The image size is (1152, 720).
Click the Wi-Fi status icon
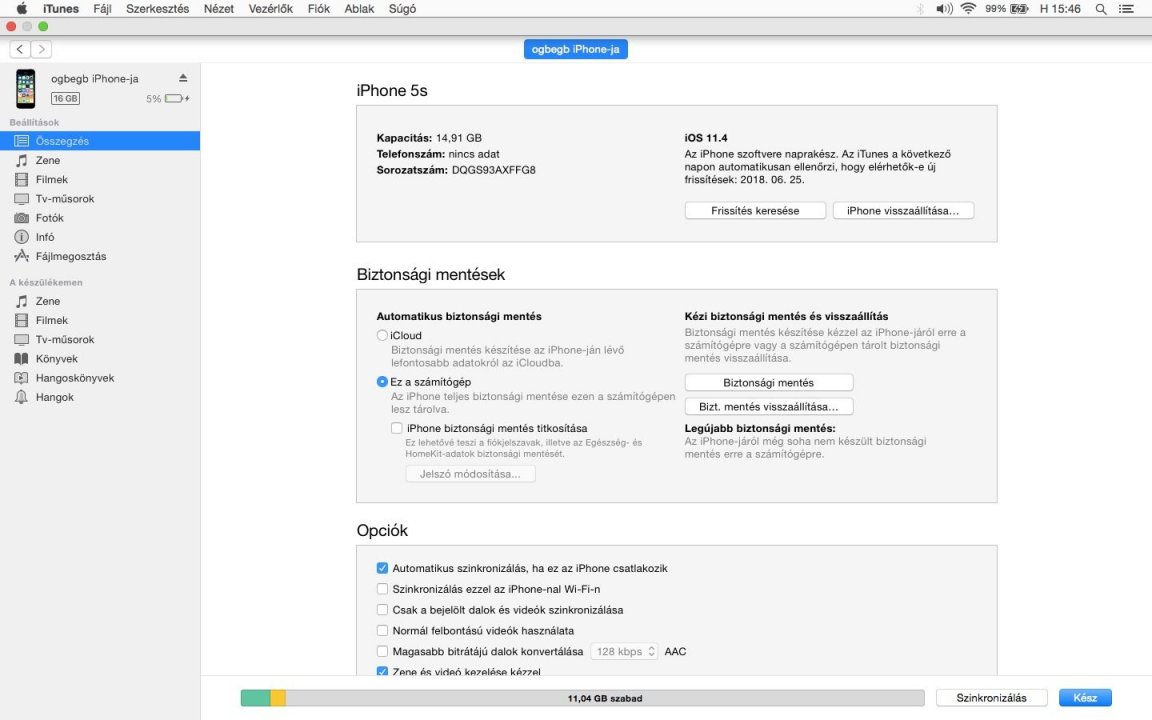[x=968, y=9]
